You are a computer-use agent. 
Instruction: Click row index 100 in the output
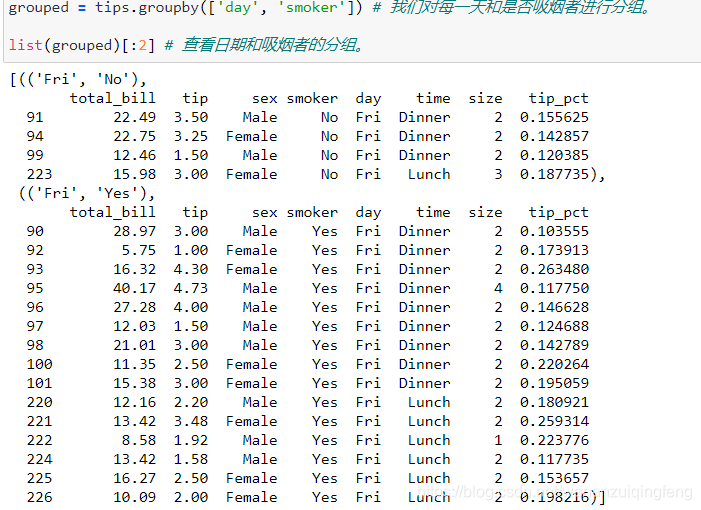pos(39,364)
